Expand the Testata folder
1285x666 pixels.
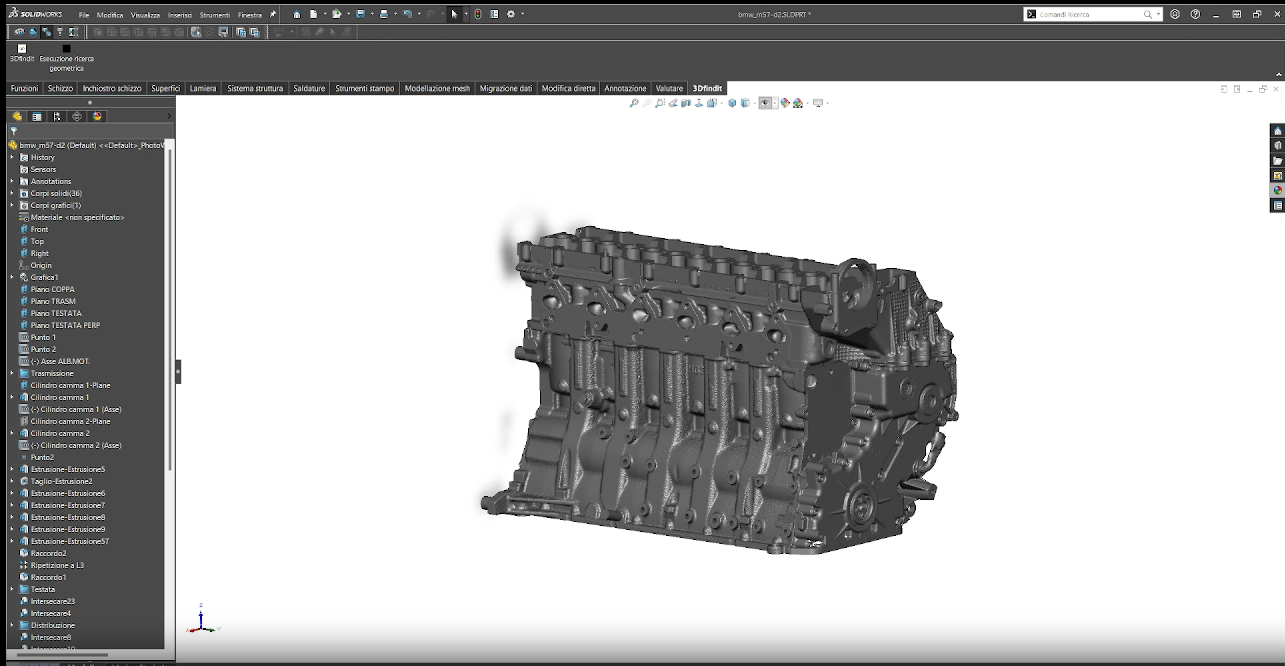click(13, 589)
